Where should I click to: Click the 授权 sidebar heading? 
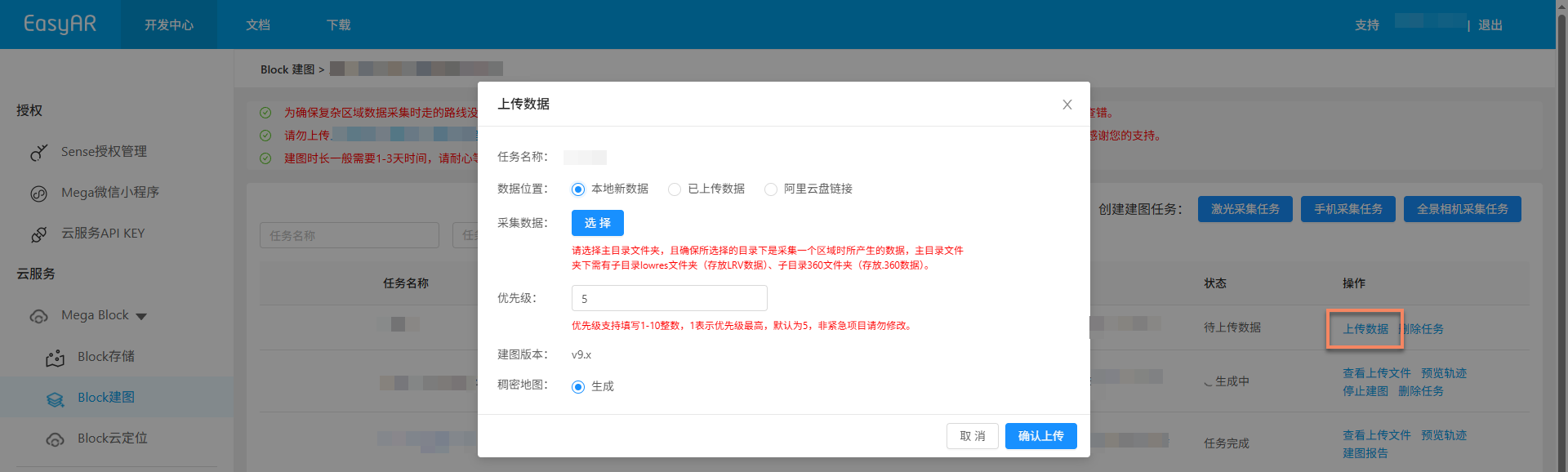click(29, 110)
